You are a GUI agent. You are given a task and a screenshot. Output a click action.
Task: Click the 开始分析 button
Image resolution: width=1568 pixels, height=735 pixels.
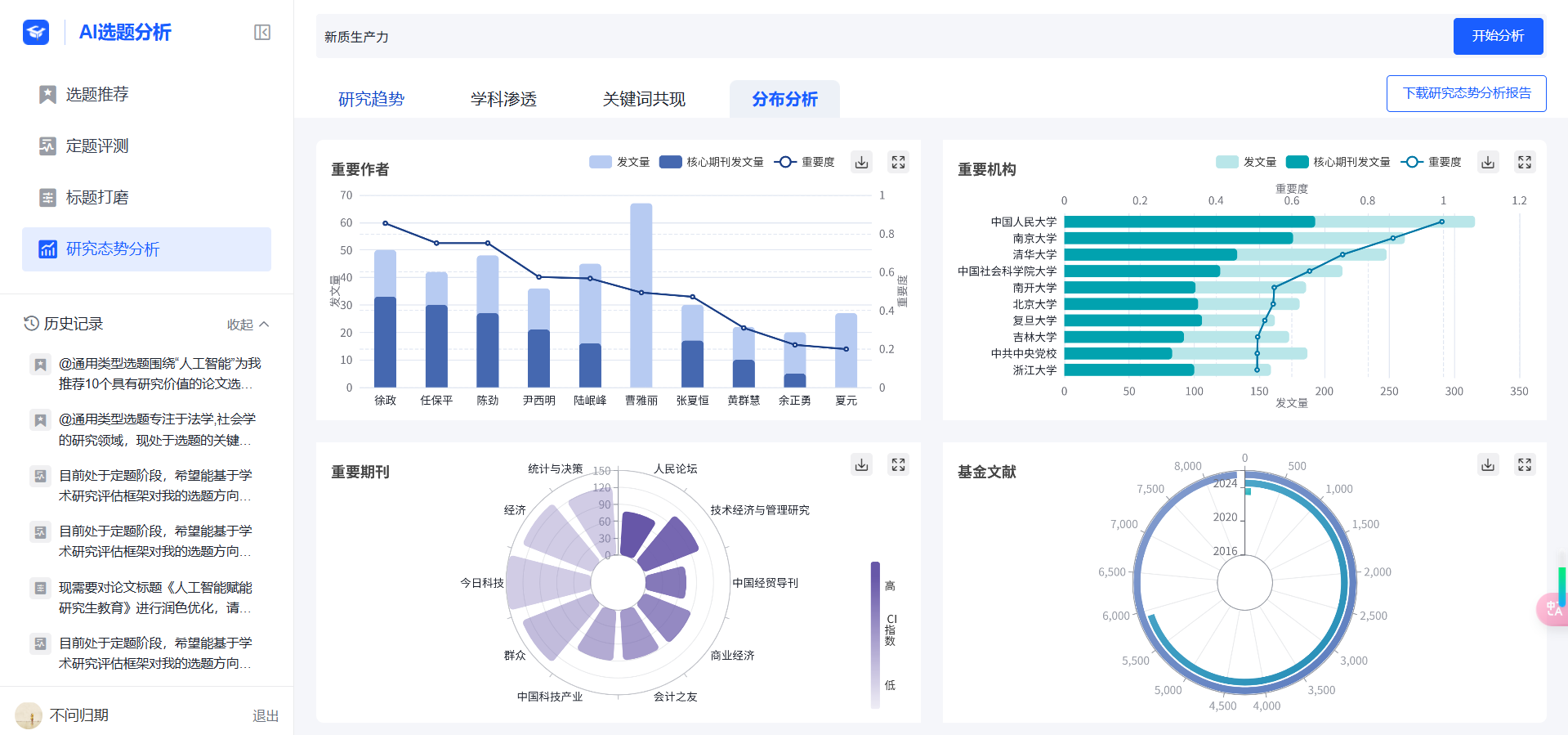point(1498,36)
